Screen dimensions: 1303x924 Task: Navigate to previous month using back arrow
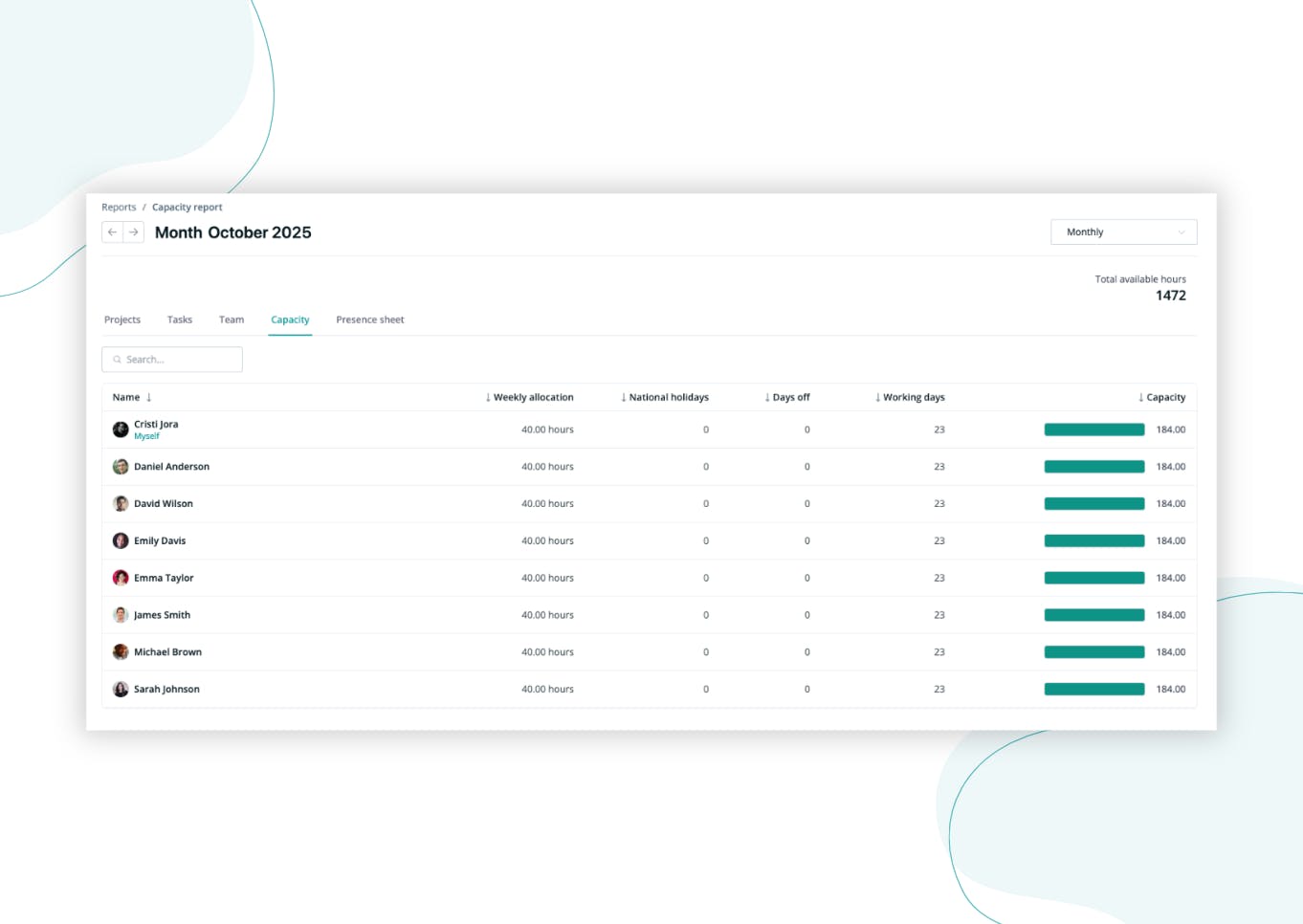coord(112,231)
